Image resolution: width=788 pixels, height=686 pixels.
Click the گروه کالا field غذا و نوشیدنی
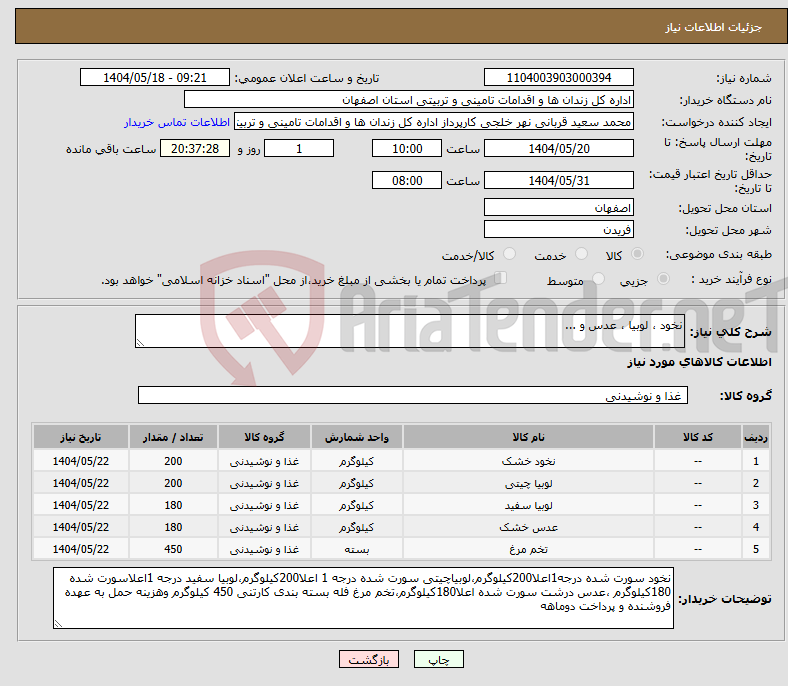pyautogui.click(x=413, y=395)
